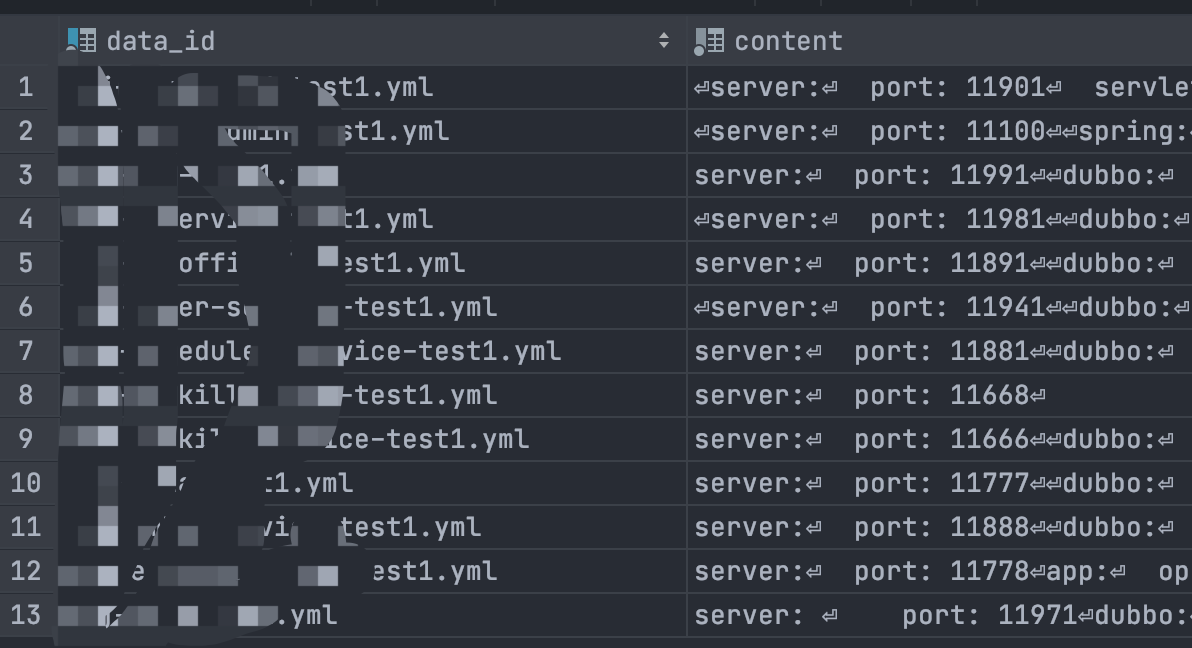The height and width of the screenshot is (648, 1192).
Task: Select content cell with port 11891
Action: click(x=938, y=263)
